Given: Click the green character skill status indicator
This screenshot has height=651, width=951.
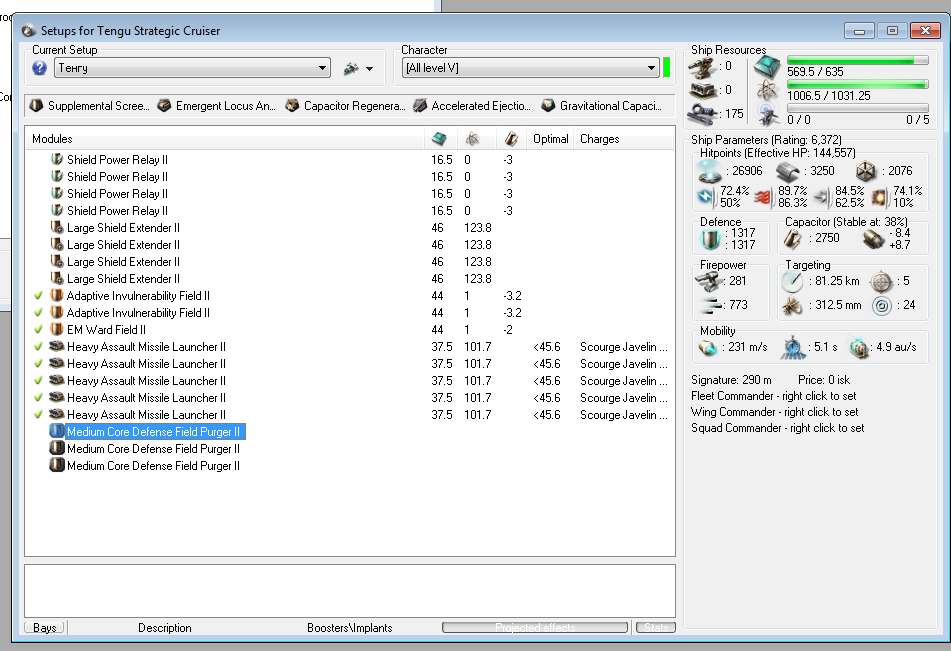Looking at the screenshot, I should 666,68.
